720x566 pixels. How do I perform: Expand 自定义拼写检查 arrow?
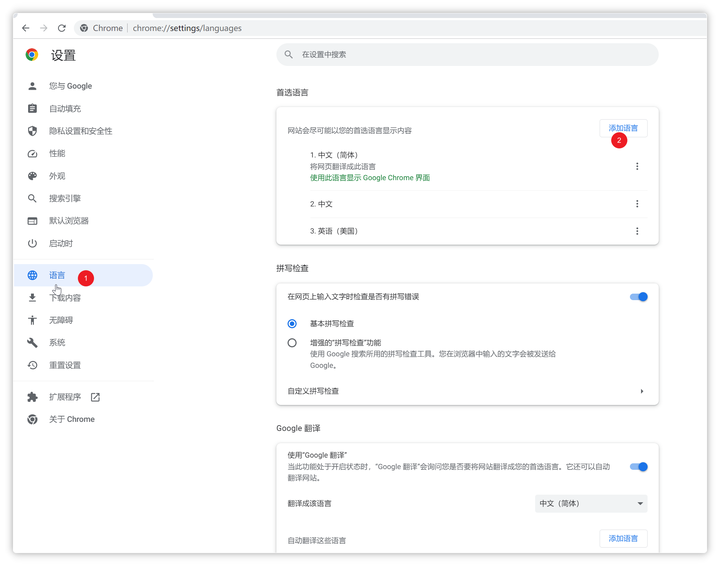tap(642, 391)
